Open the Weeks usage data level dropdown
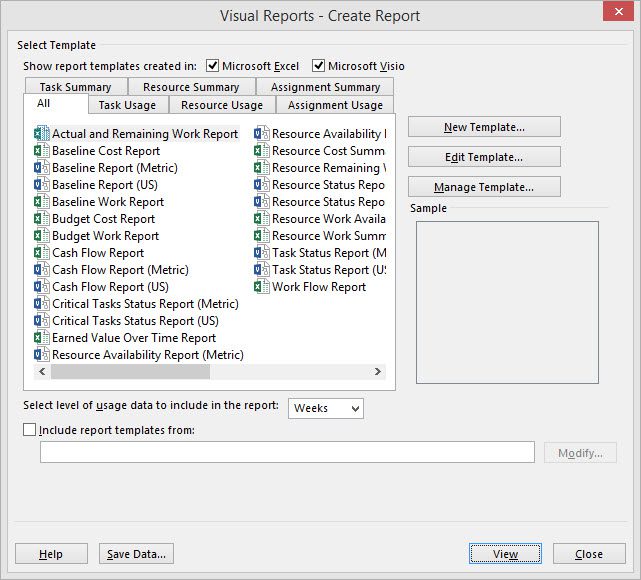Screen dimensions: 641x580 (326, 408)
